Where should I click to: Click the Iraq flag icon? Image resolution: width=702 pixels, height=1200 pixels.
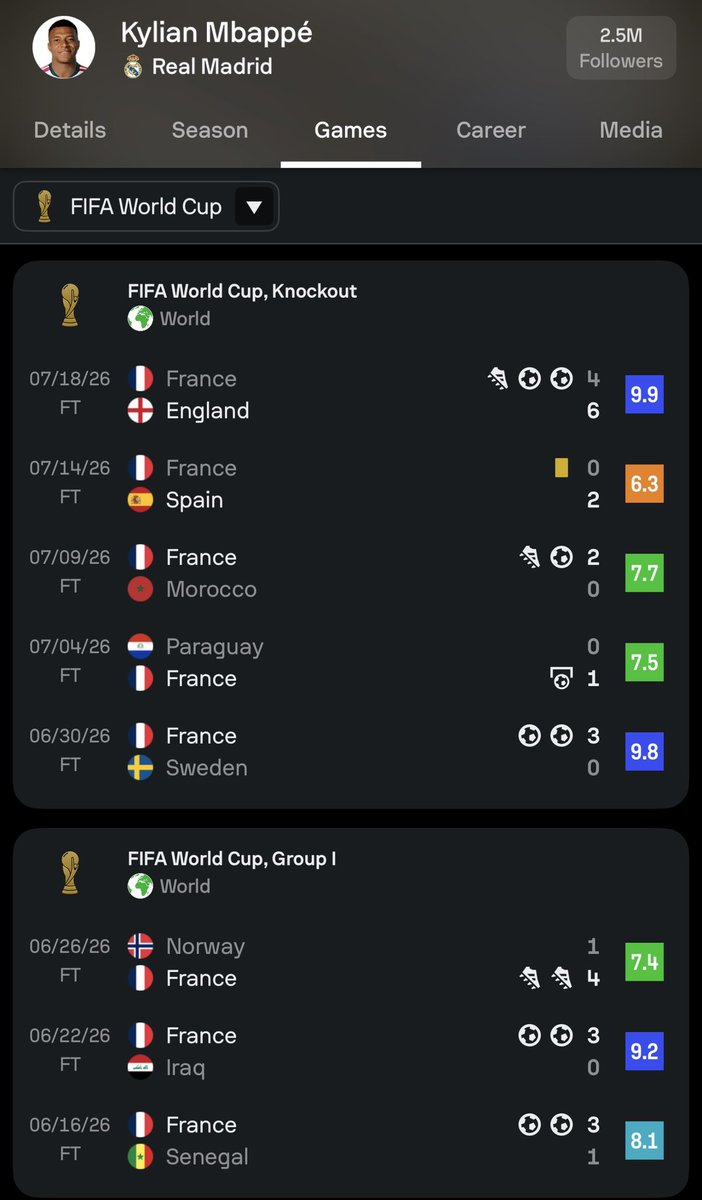(141, 1067)
